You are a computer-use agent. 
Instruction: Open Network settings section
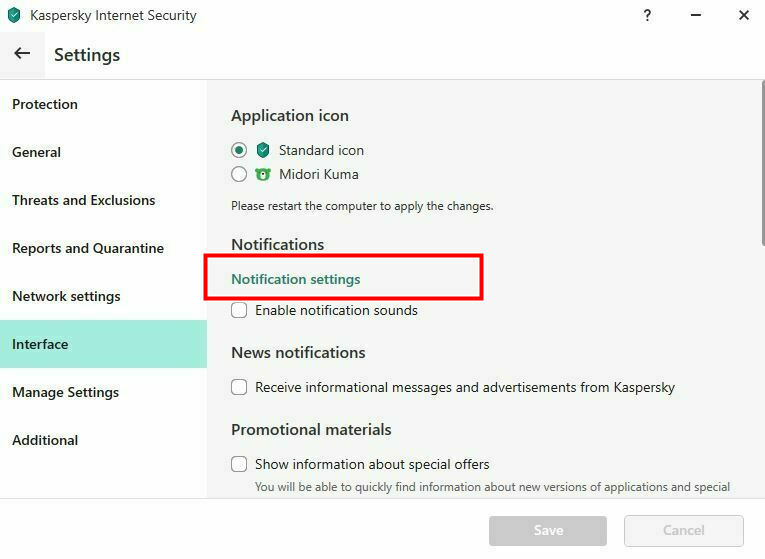pos(103,296)
